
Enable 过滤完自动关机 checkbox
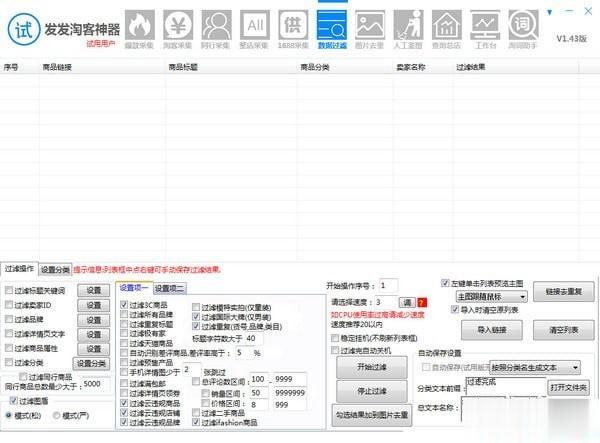pos(335,350)
